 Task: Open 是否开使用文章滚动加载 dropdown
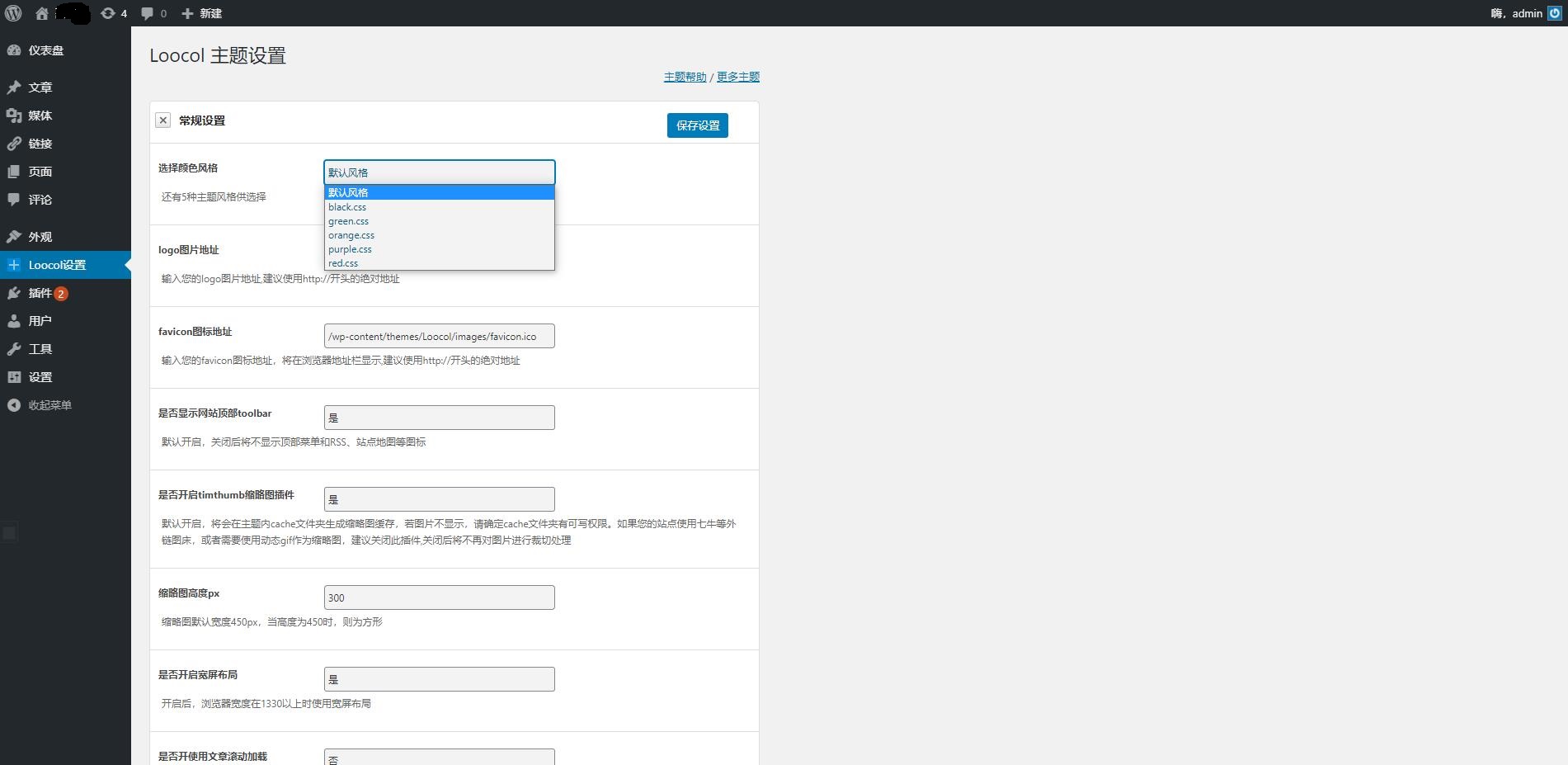click(440, 757)
